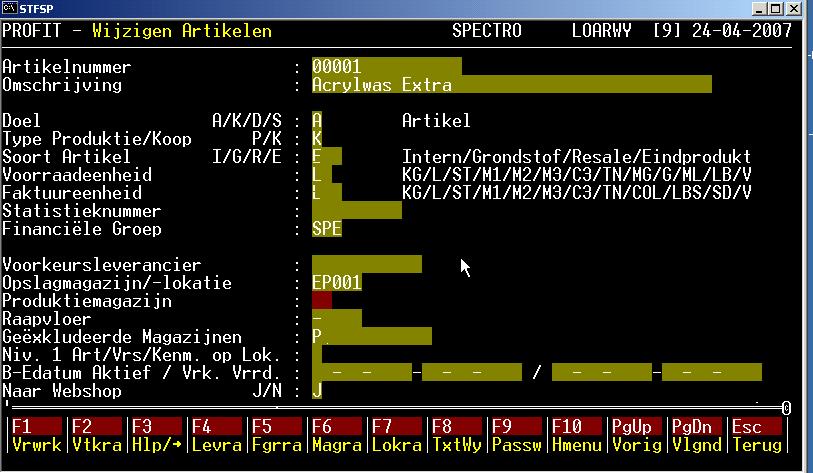Select the Raapvloer input field
Viewport: 813px width, 473px height.
pos(337,318)
